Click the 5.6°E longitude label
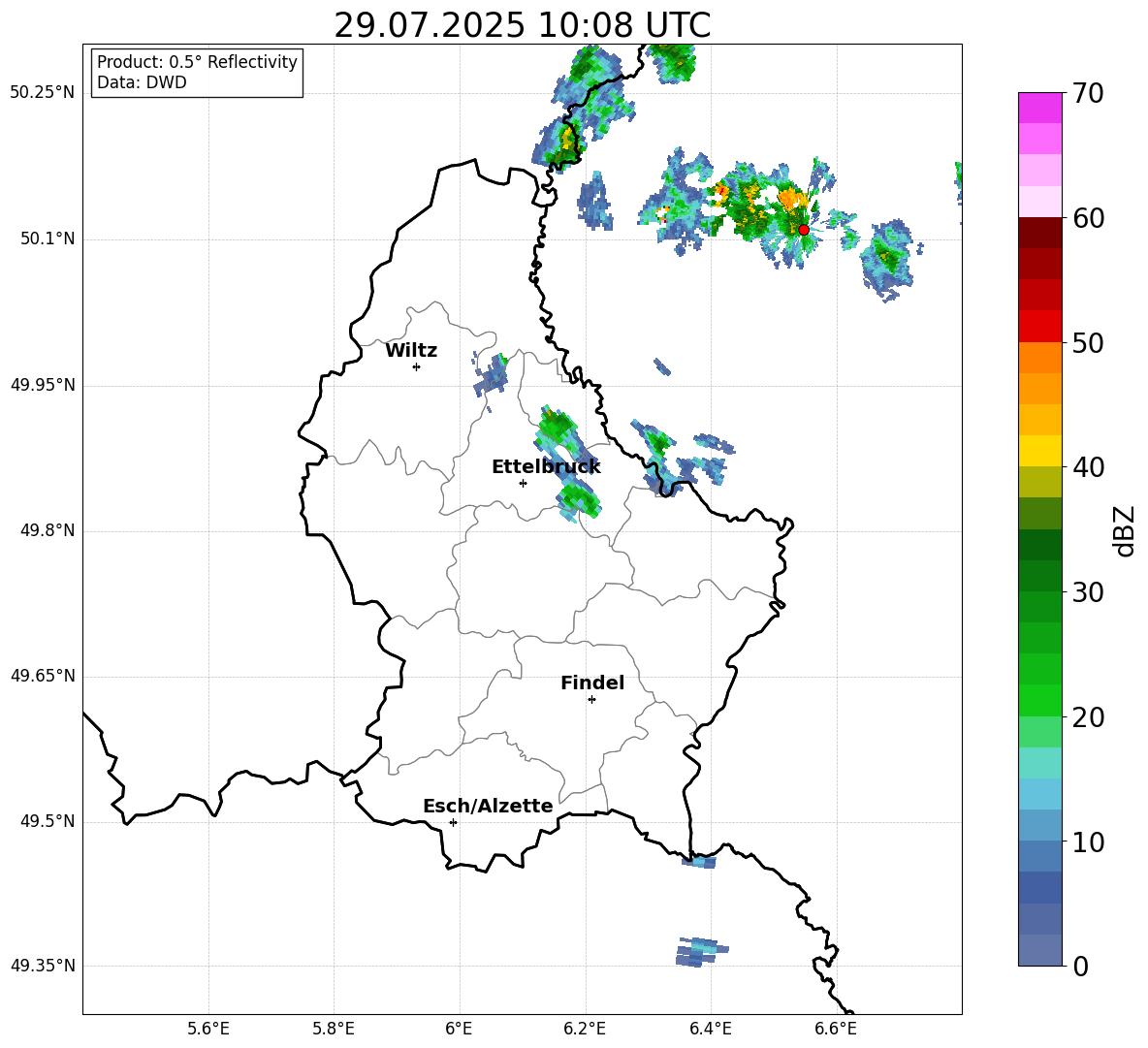Image resolution: width=1148 pixels, height=1048 pixels. [x=208, y=1030]
